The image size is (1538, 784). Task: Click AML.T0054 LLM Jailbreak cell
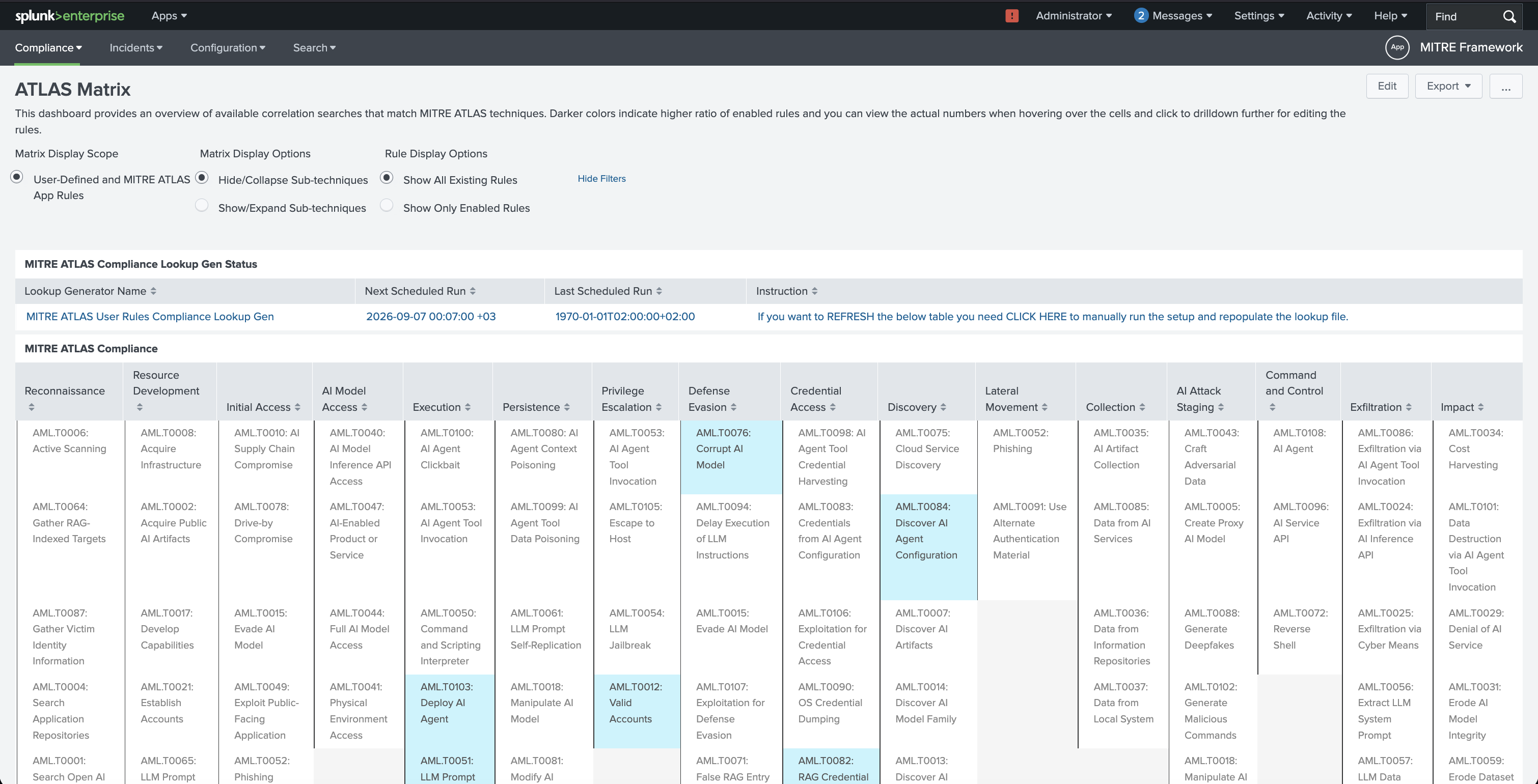(x=637, y=637)
